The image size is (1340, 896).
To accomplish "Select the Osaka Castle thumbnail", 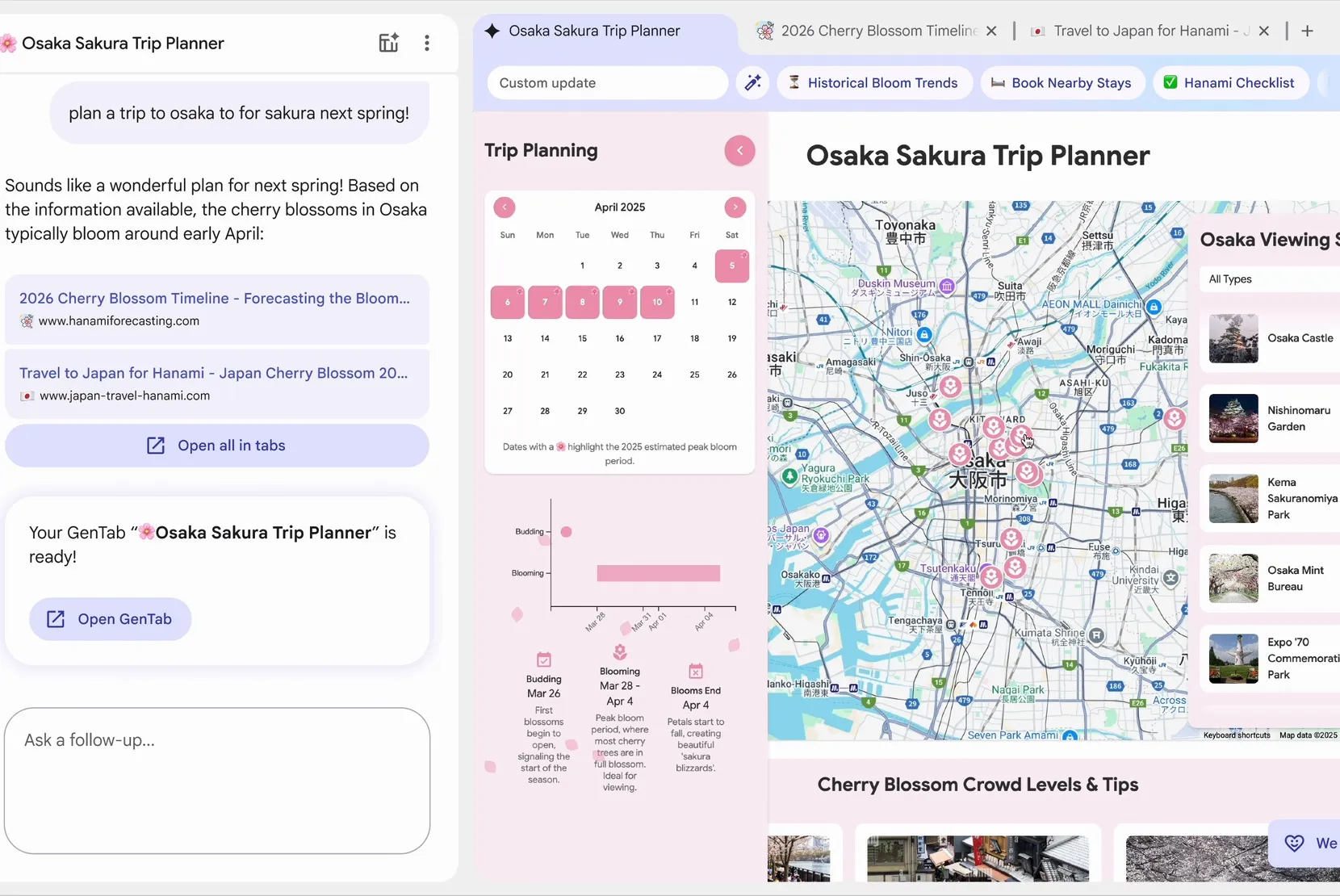I will point(1233,338).
